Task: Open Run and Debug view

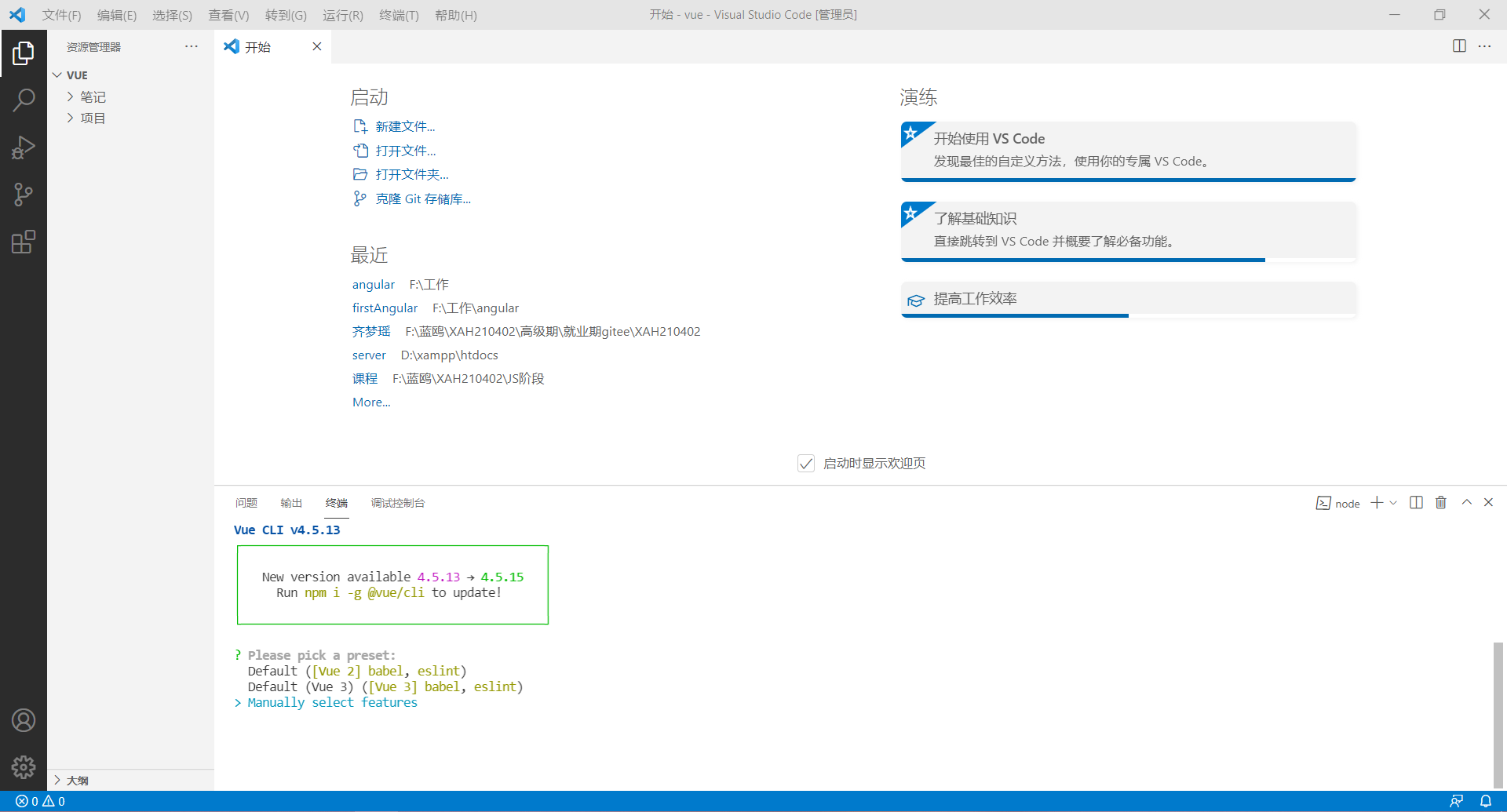Action: pyautogui.click(x=24, y=147)
